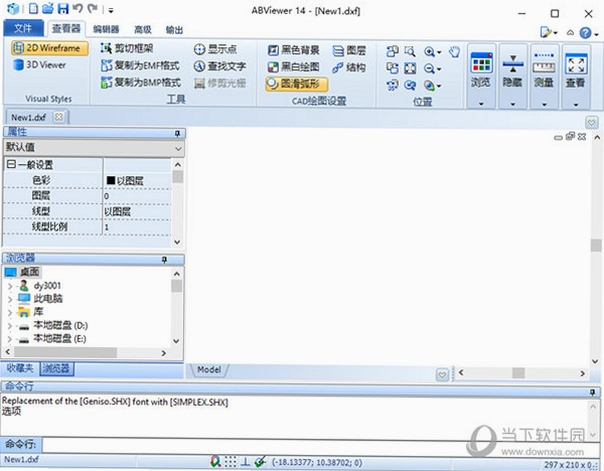Pin the 命令行 command line panel
The height and width of the screenshot is (471, 604).
(x=592, y=392)
